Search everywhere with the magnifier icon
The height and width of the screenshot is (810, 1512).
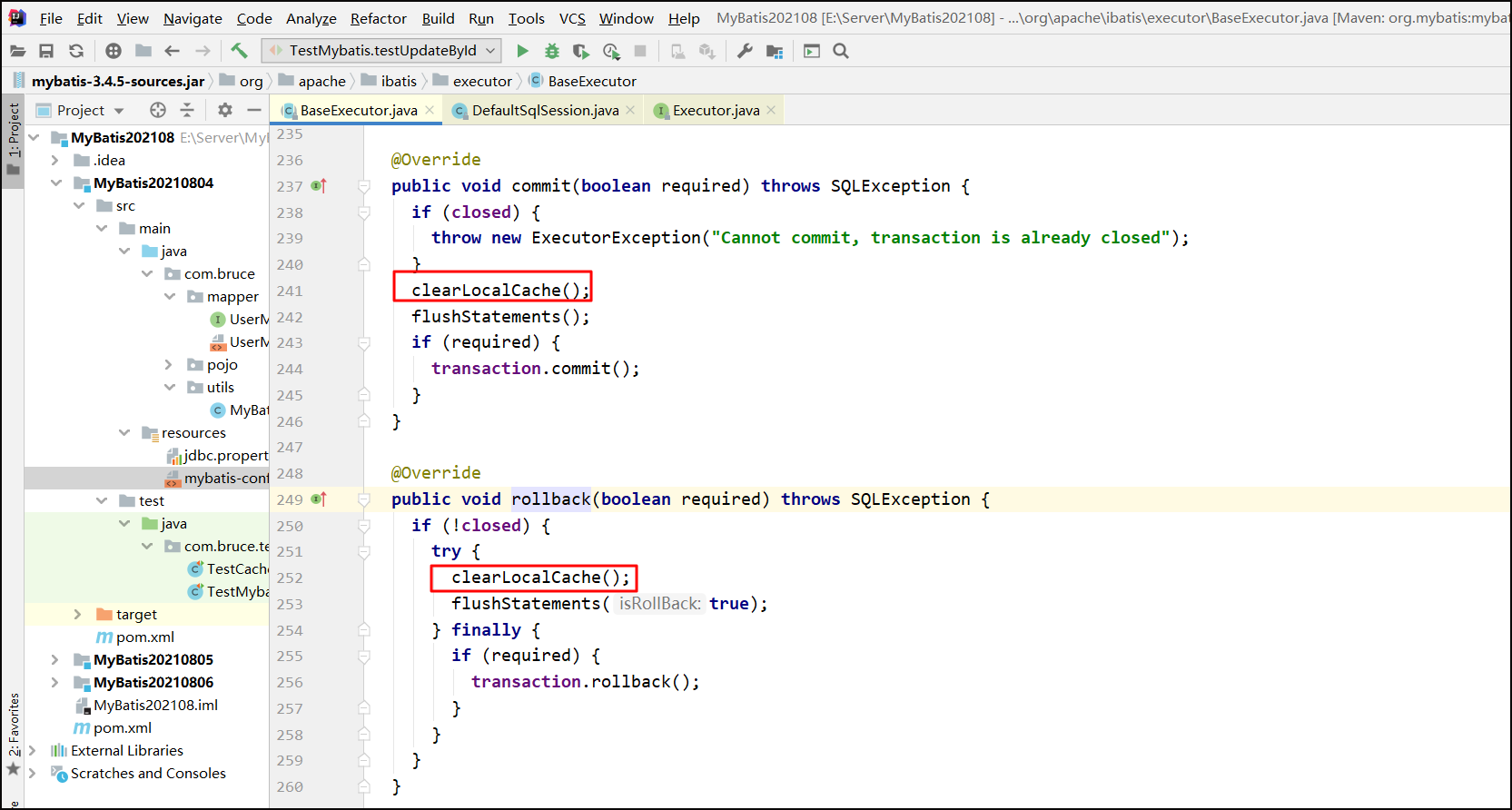tap(841, 51)
